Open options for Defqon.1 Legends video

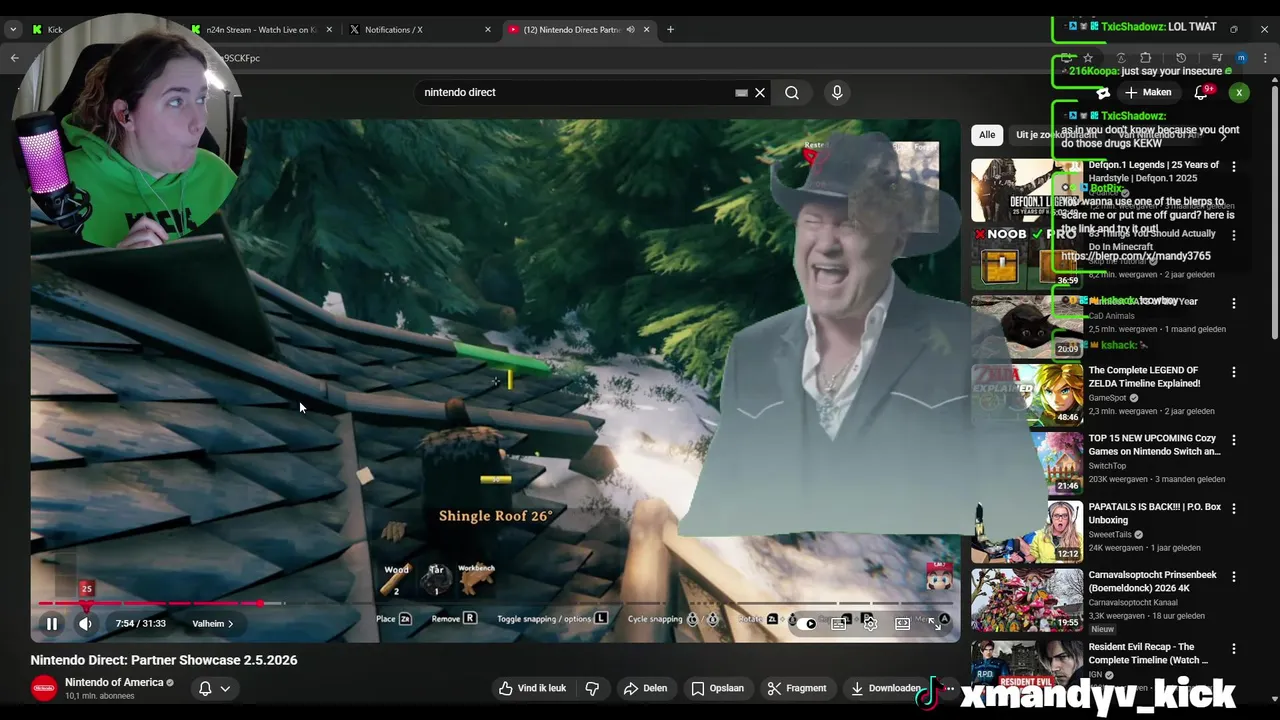pyautogui.click(x=1233, y=167)
